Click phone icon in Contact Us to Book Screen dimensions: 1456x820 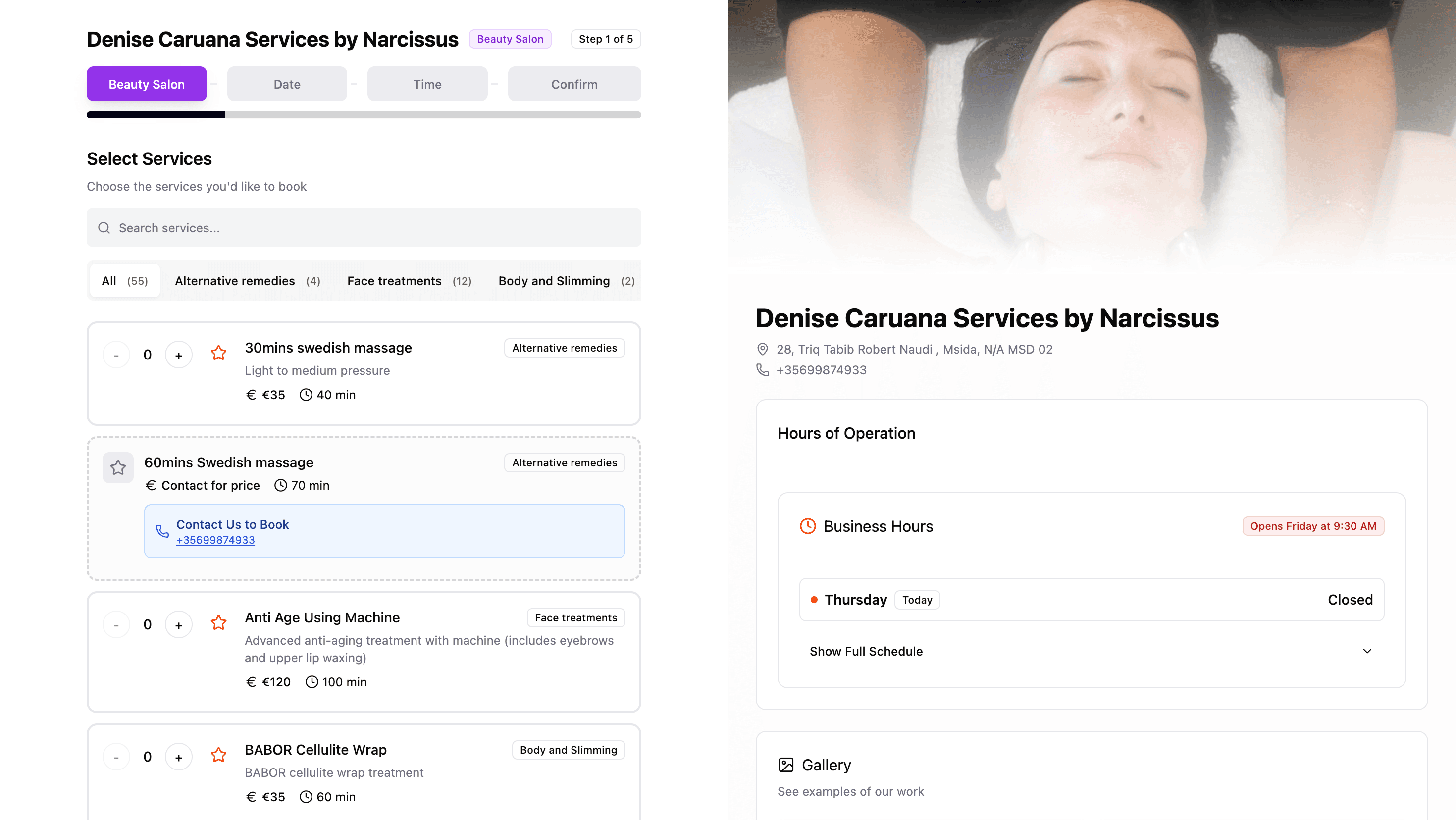coord(162,531)
